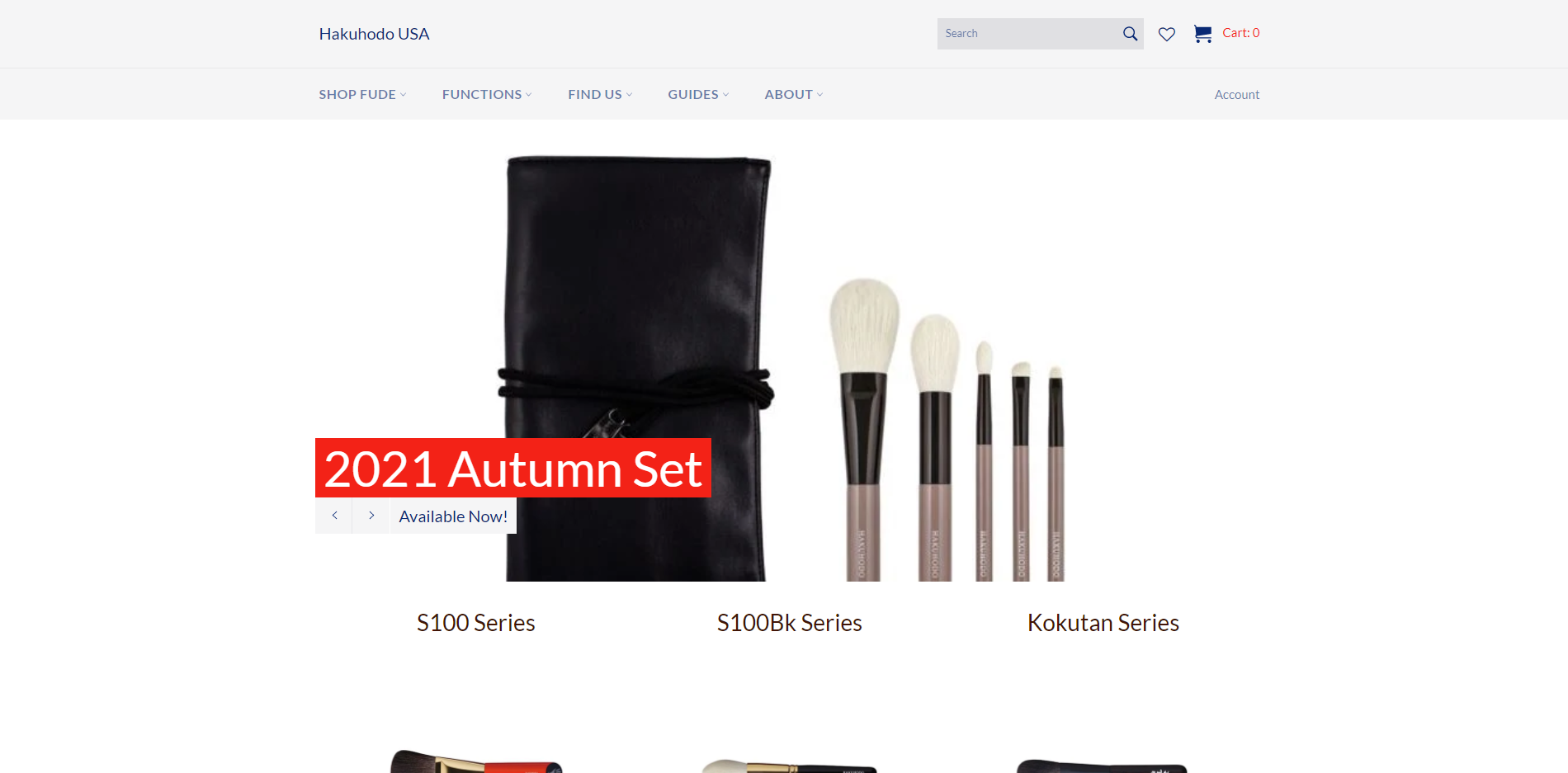The height and width of the screenshot is (773, 1568).
Task: Open the wishlist heart icon
Action: click(1166, 34)
